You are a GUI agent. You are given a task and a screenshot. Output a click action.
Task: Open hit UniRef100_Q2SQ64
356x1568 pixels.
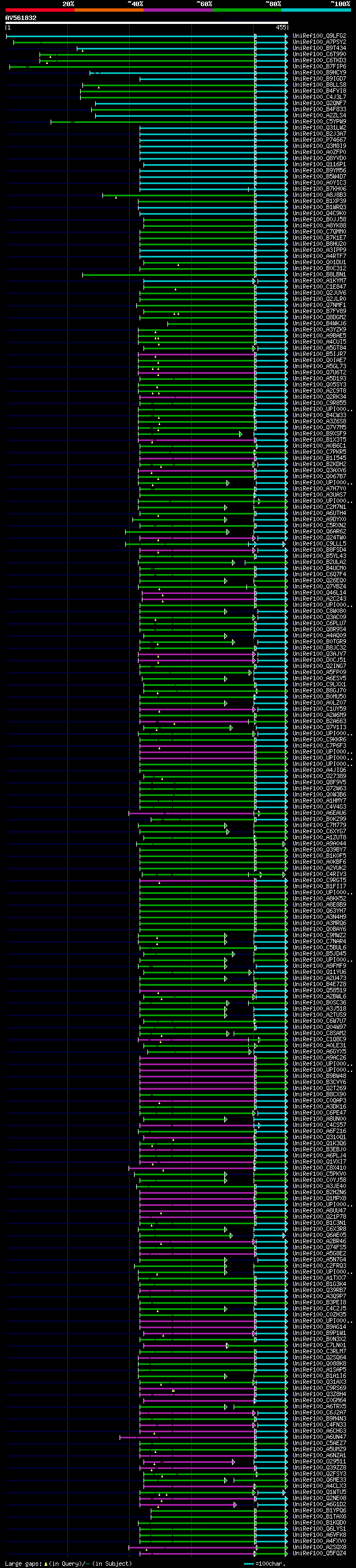(319, 1357)
